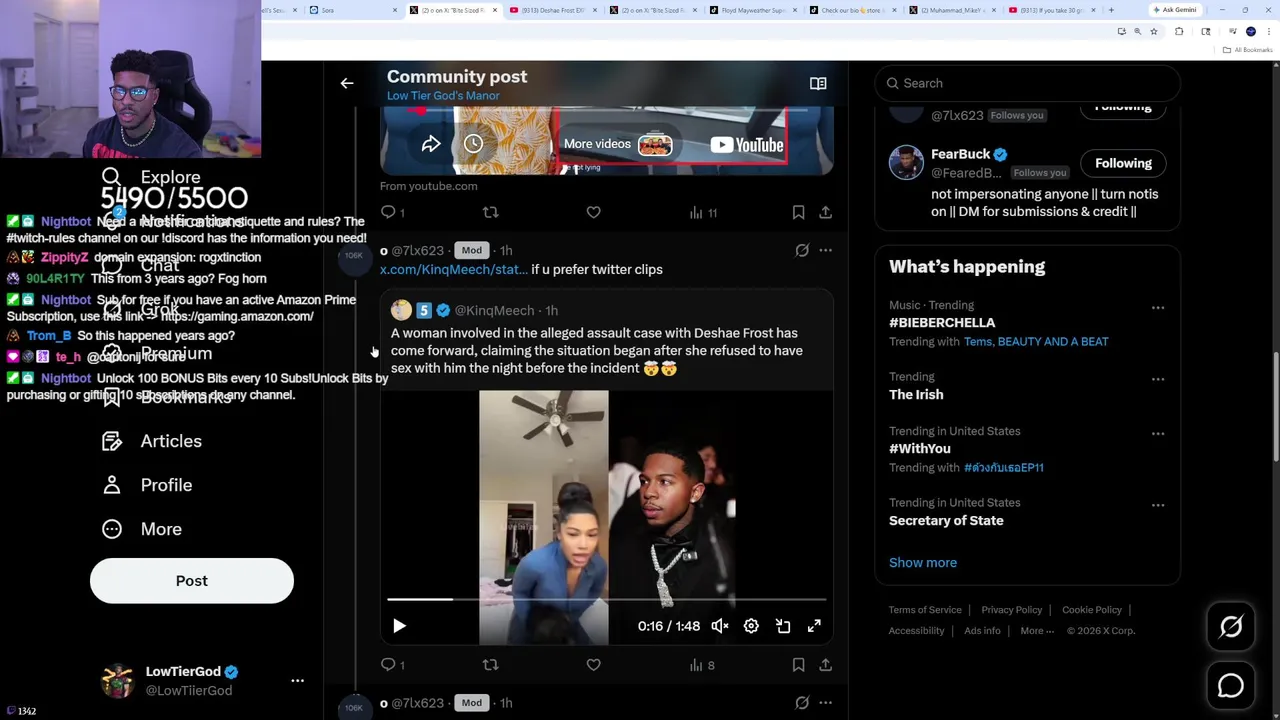Open FearBuck's profile name

961,154
